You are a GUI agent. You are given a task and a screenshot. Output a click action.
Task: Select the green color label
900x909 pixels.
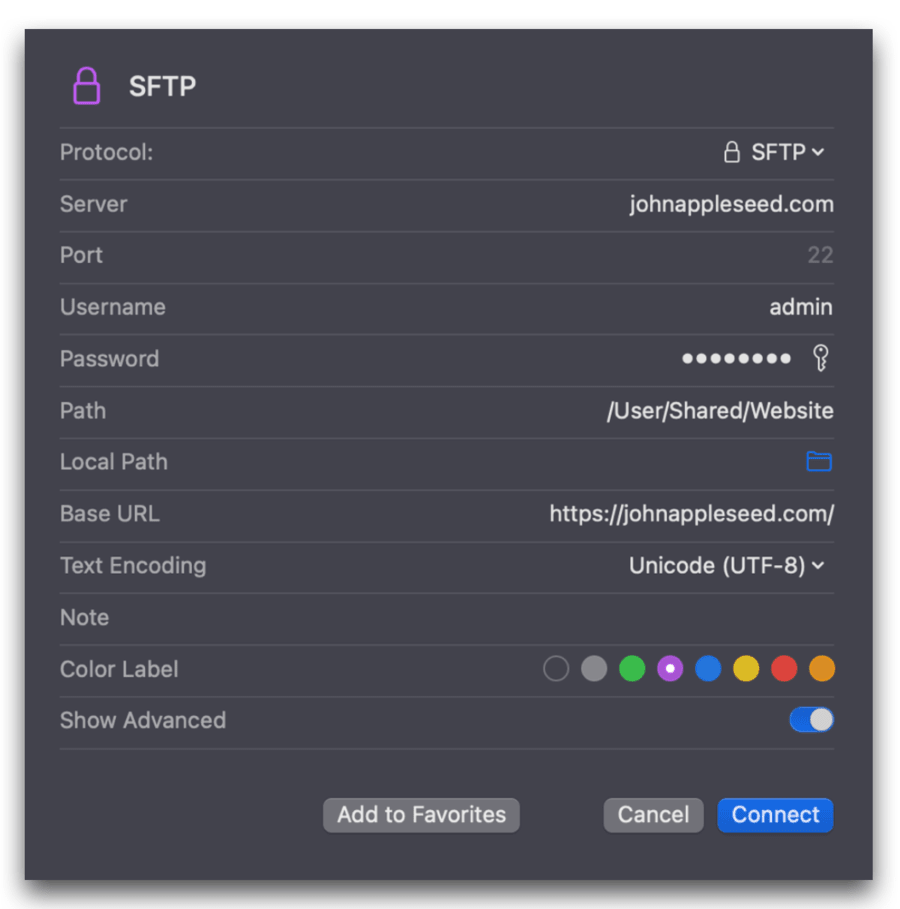point(632,668)
